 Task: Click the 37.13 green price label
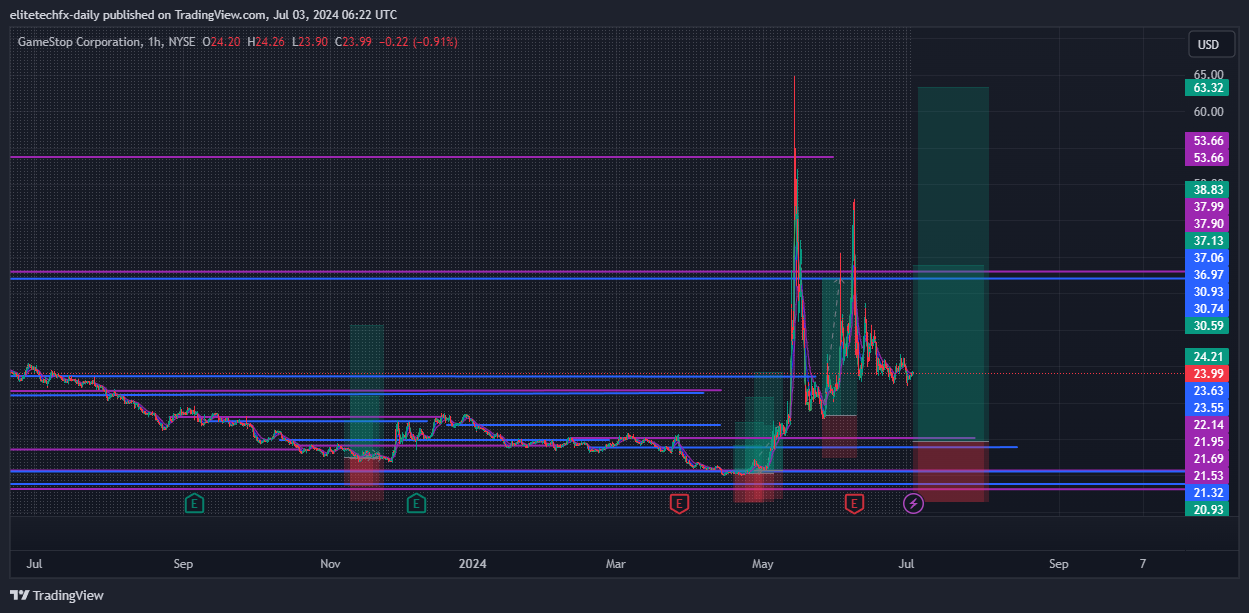[1209, 240]
